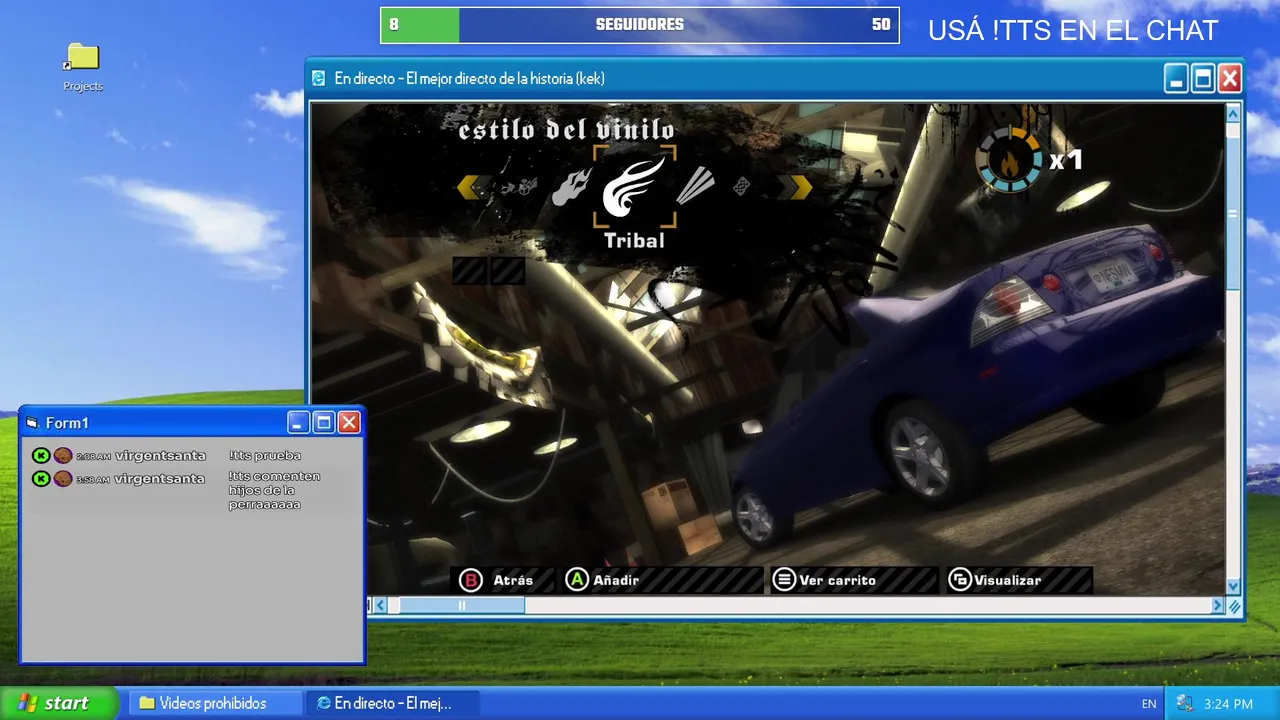Click the '!tts comenten hijos' chat message
The height and width of the screenshot is (720, 1280).
pyautogui.click(x=274, y=490)
